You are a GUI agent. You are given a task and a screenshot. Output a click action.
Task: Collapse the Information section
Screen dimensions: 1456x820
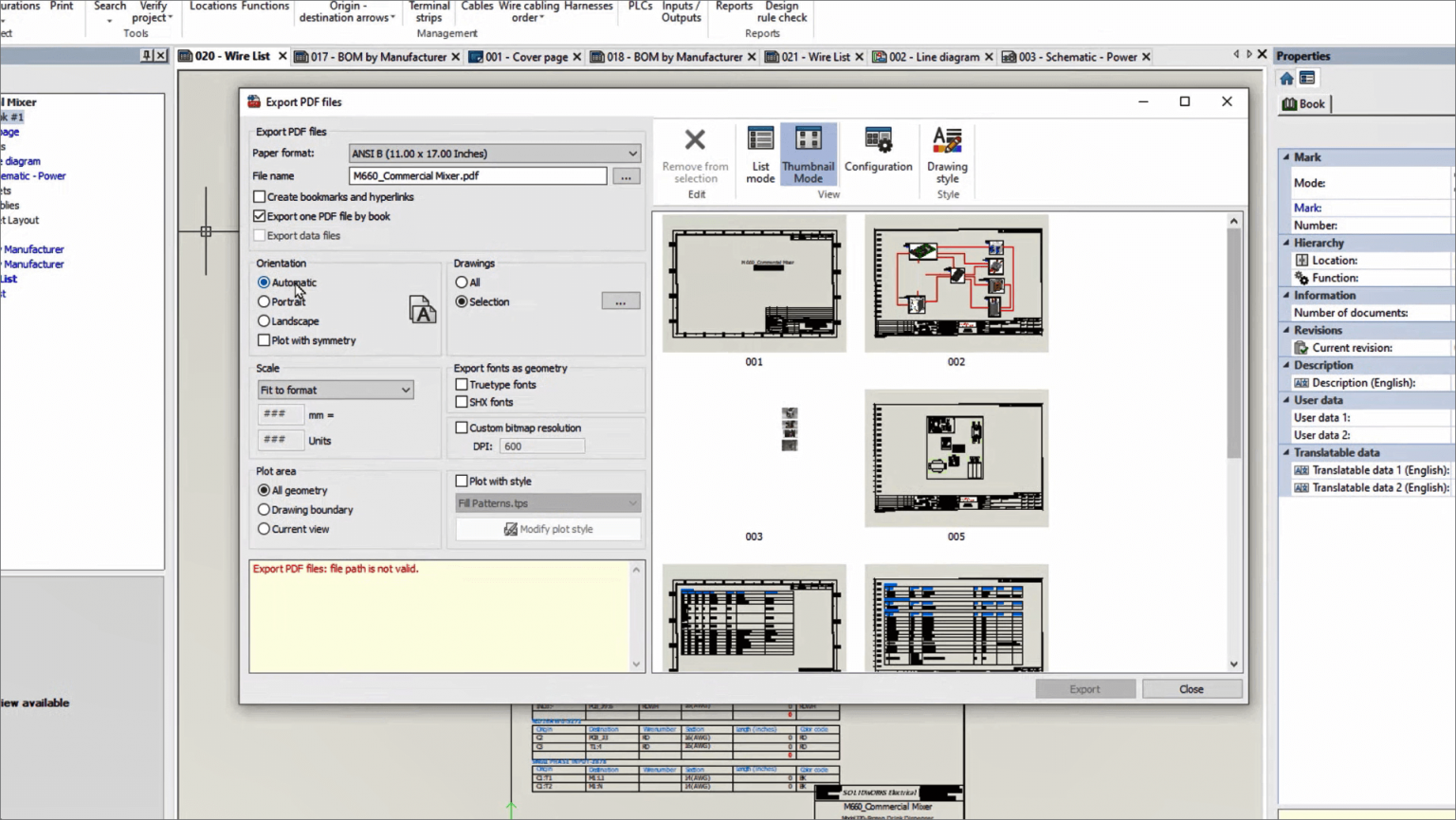1286,296
